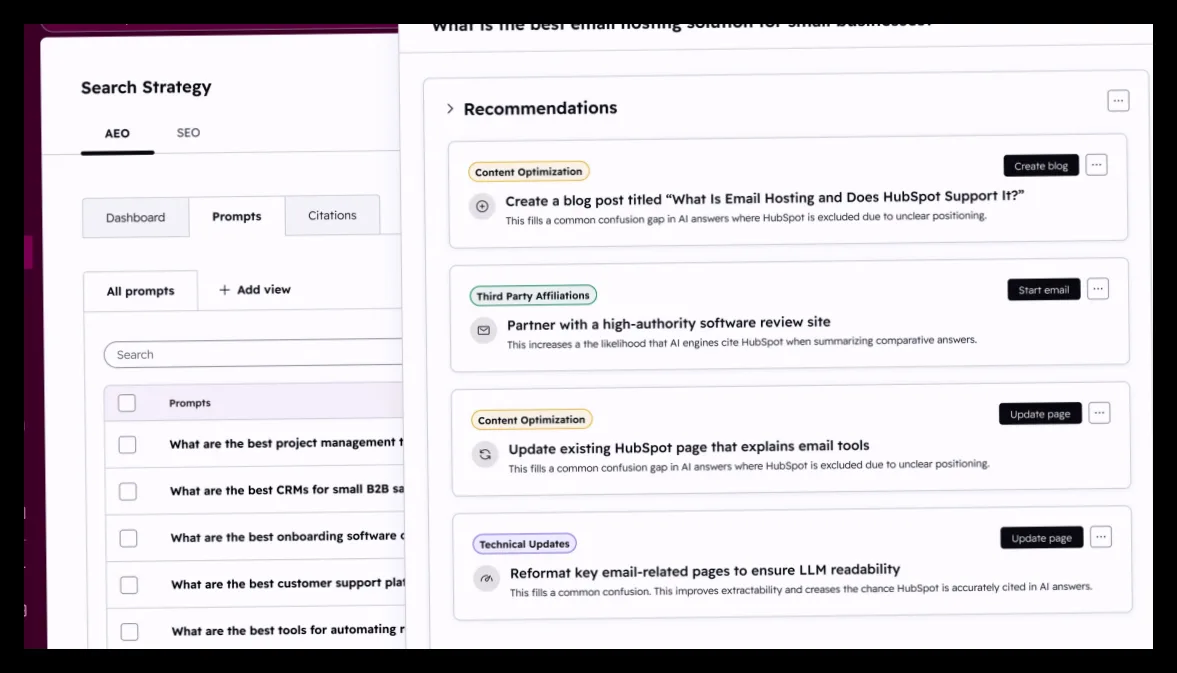
Task: Open "What are the best project management" prompt
Action: [286, 443]
